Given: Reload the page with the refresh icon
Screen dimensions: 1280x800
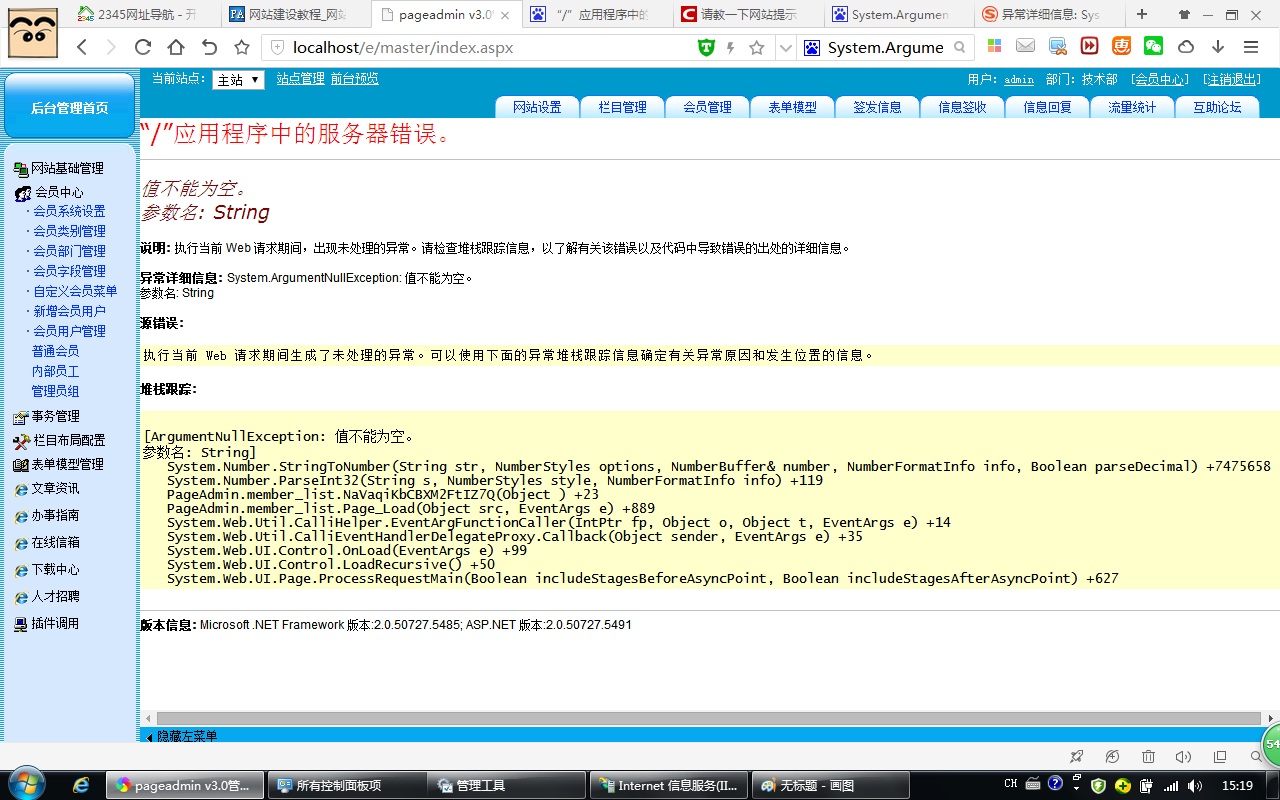Looking at the screenshot, I should tap(143, 47).
